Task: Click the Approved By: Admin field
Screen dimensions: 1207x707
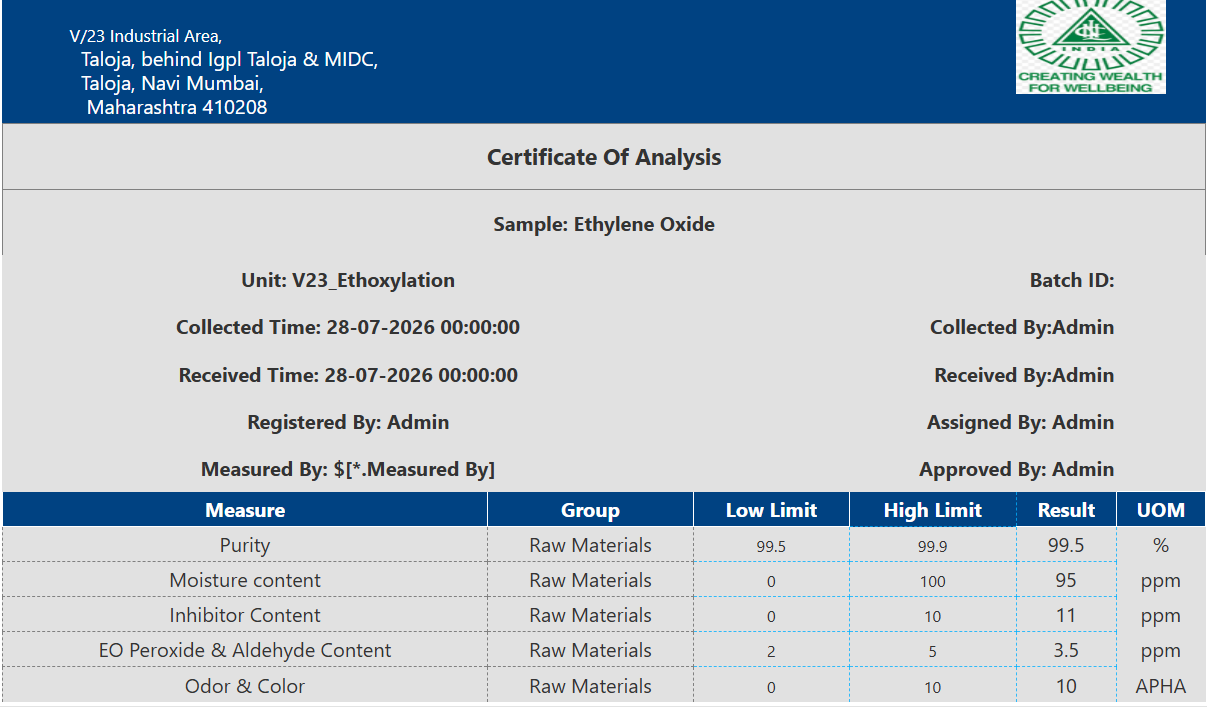Action: pyautogui.click(x=1017, y=469)
